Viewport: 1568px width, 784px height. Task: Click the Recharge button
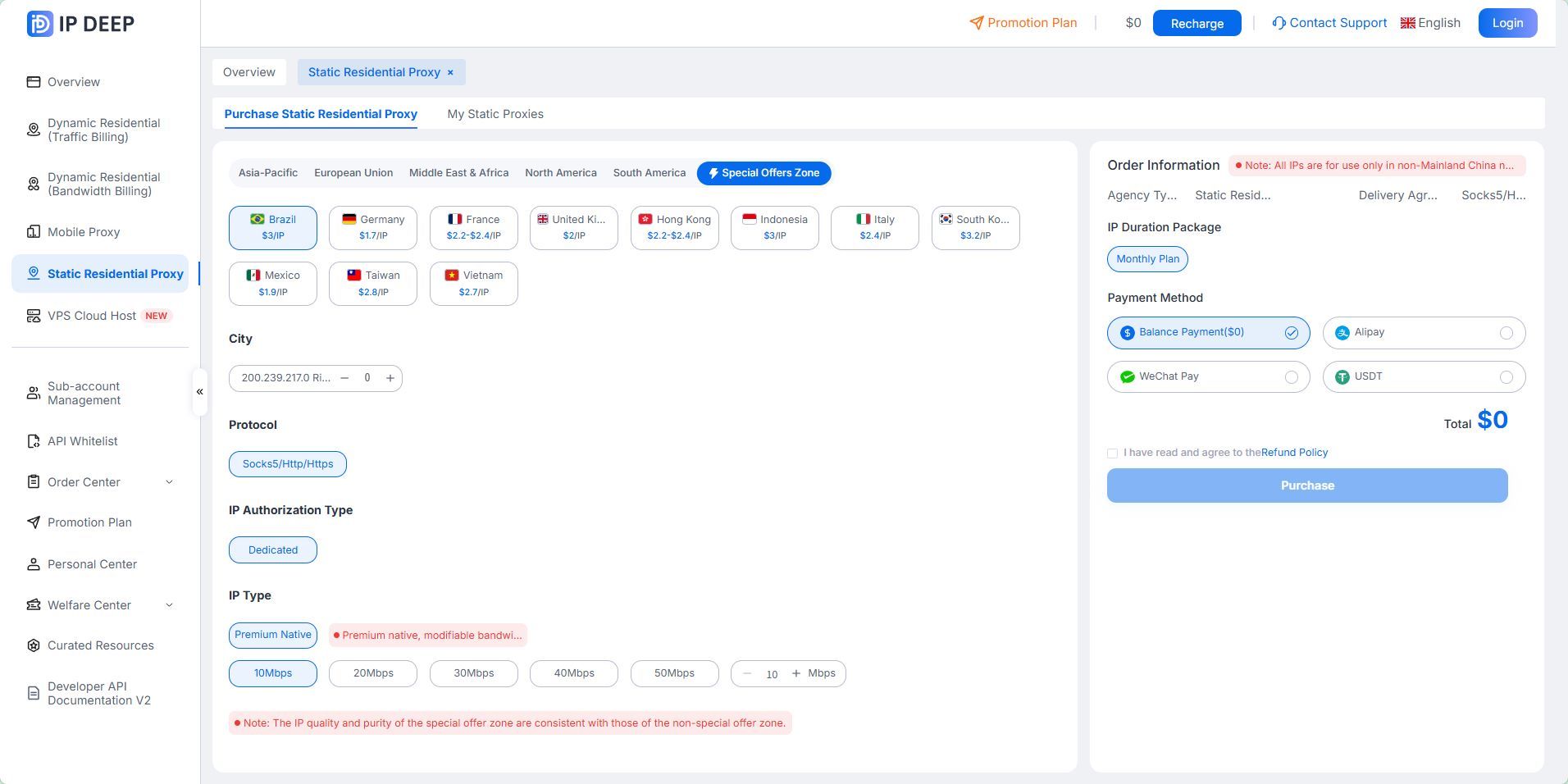(1197, 23)
